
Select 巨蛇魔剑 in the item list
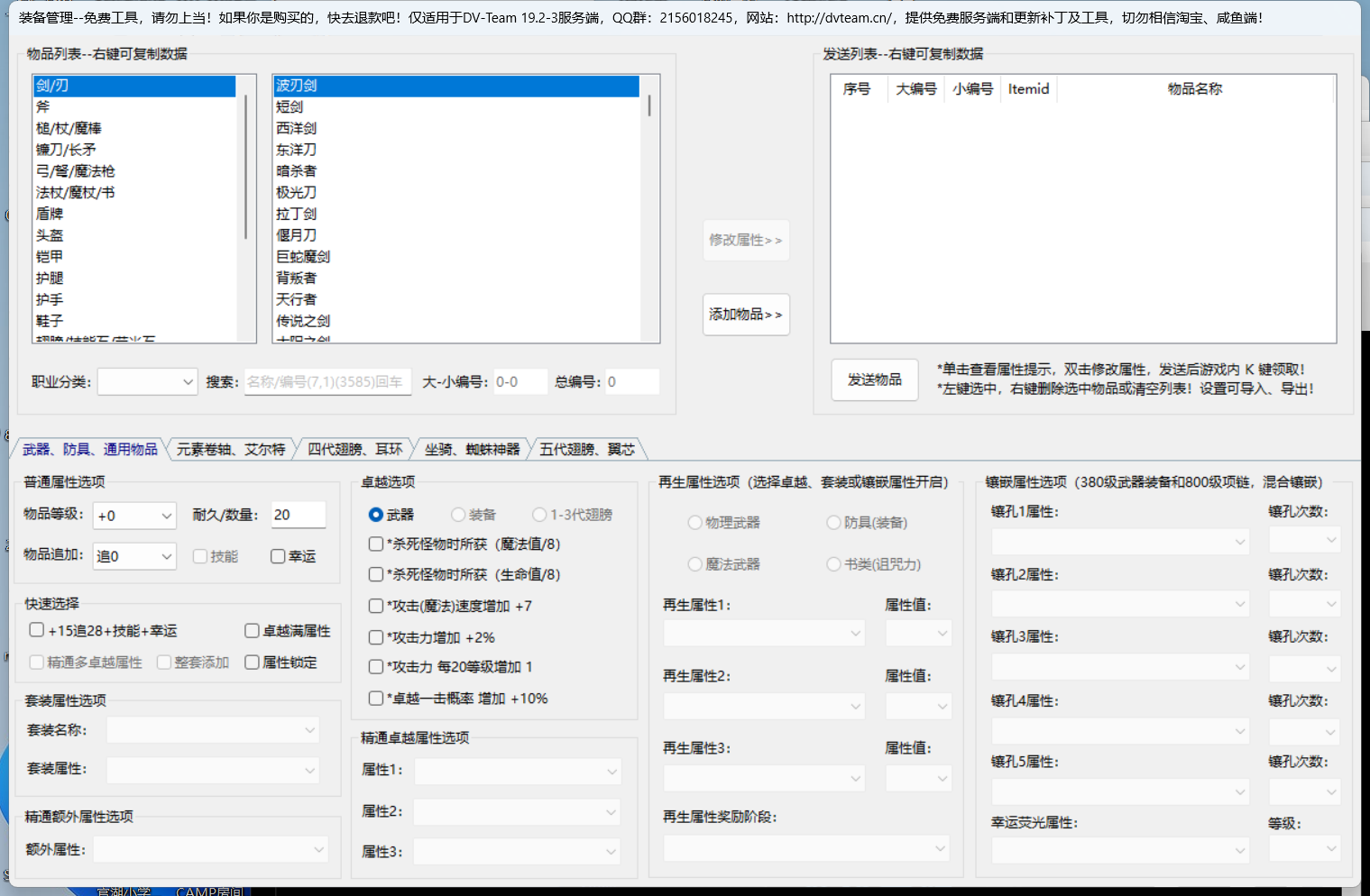pos(303,257)
